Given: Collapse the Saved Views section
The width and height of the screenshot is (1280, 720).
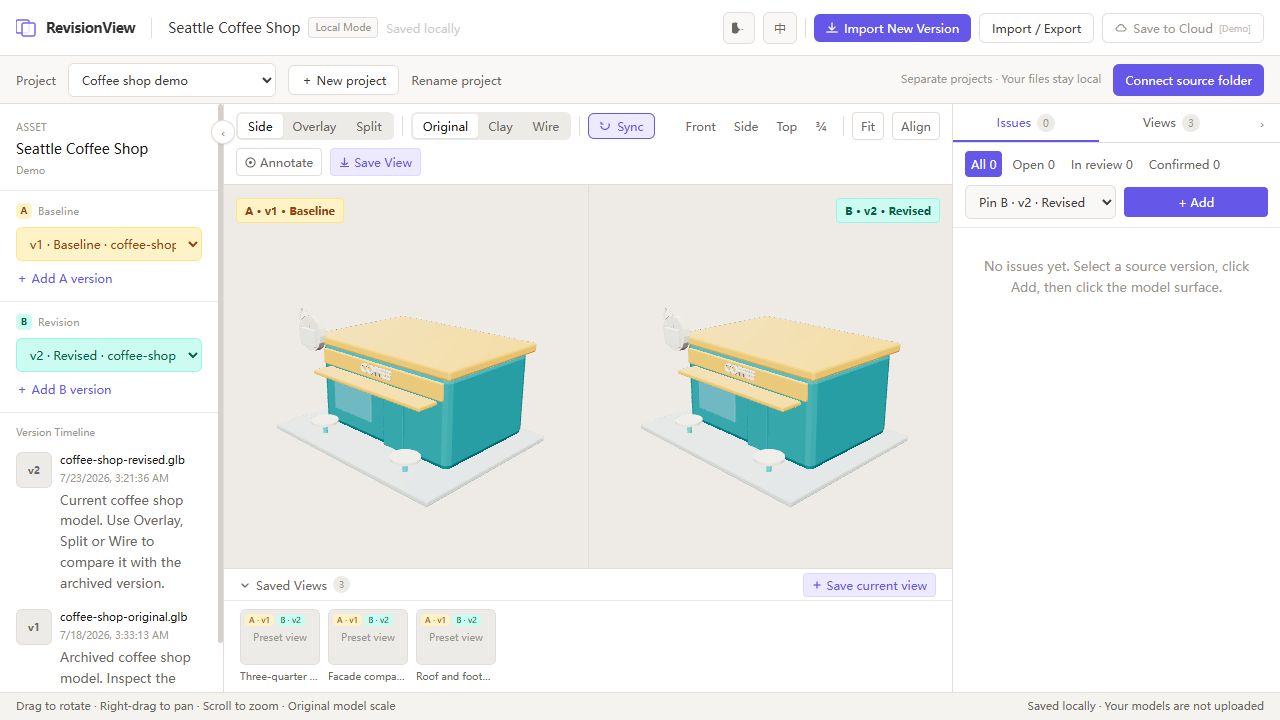Looking at the screenshot, I should click(x=245, y=585).
